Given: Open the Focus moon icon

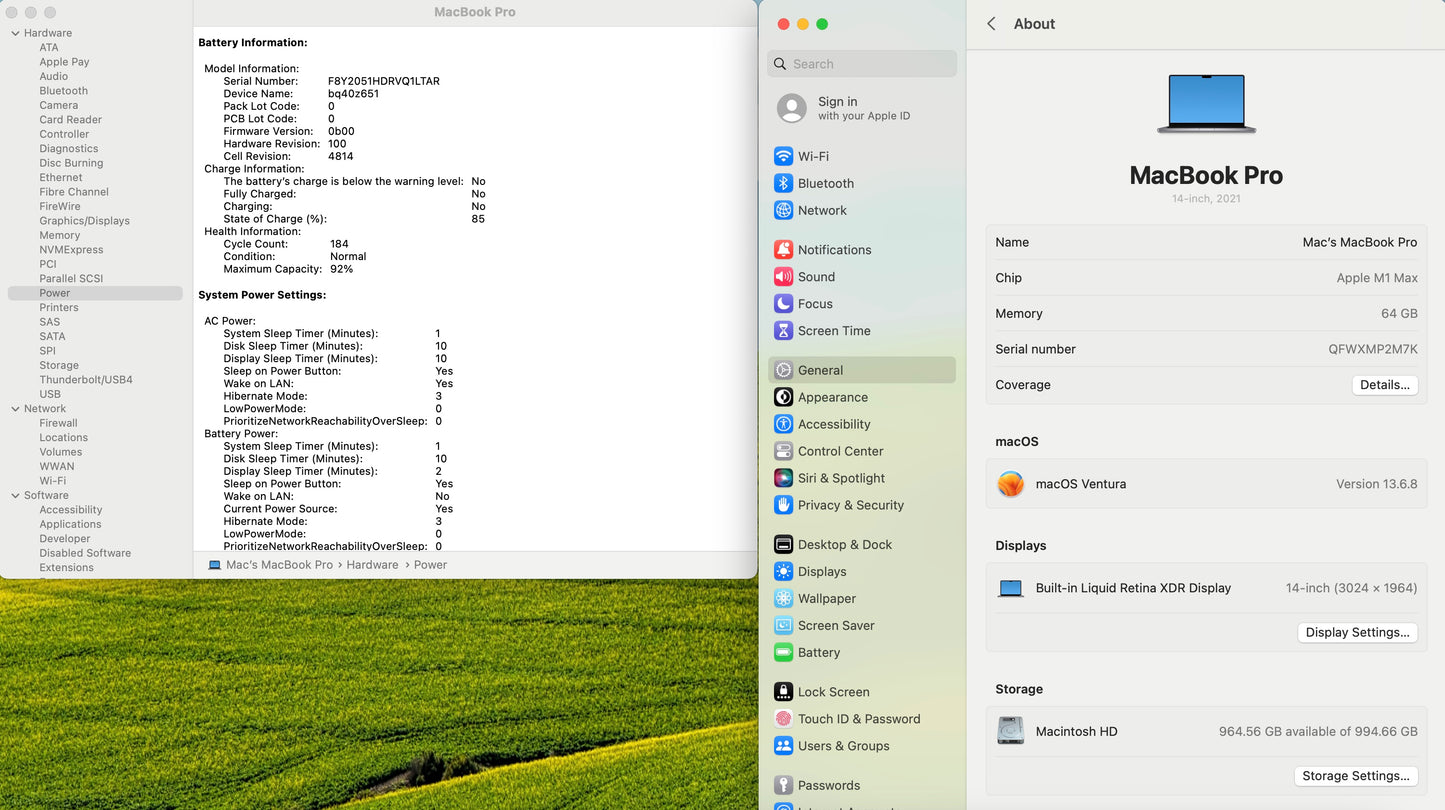Looking at the screenshot, I should pos(784,304).
